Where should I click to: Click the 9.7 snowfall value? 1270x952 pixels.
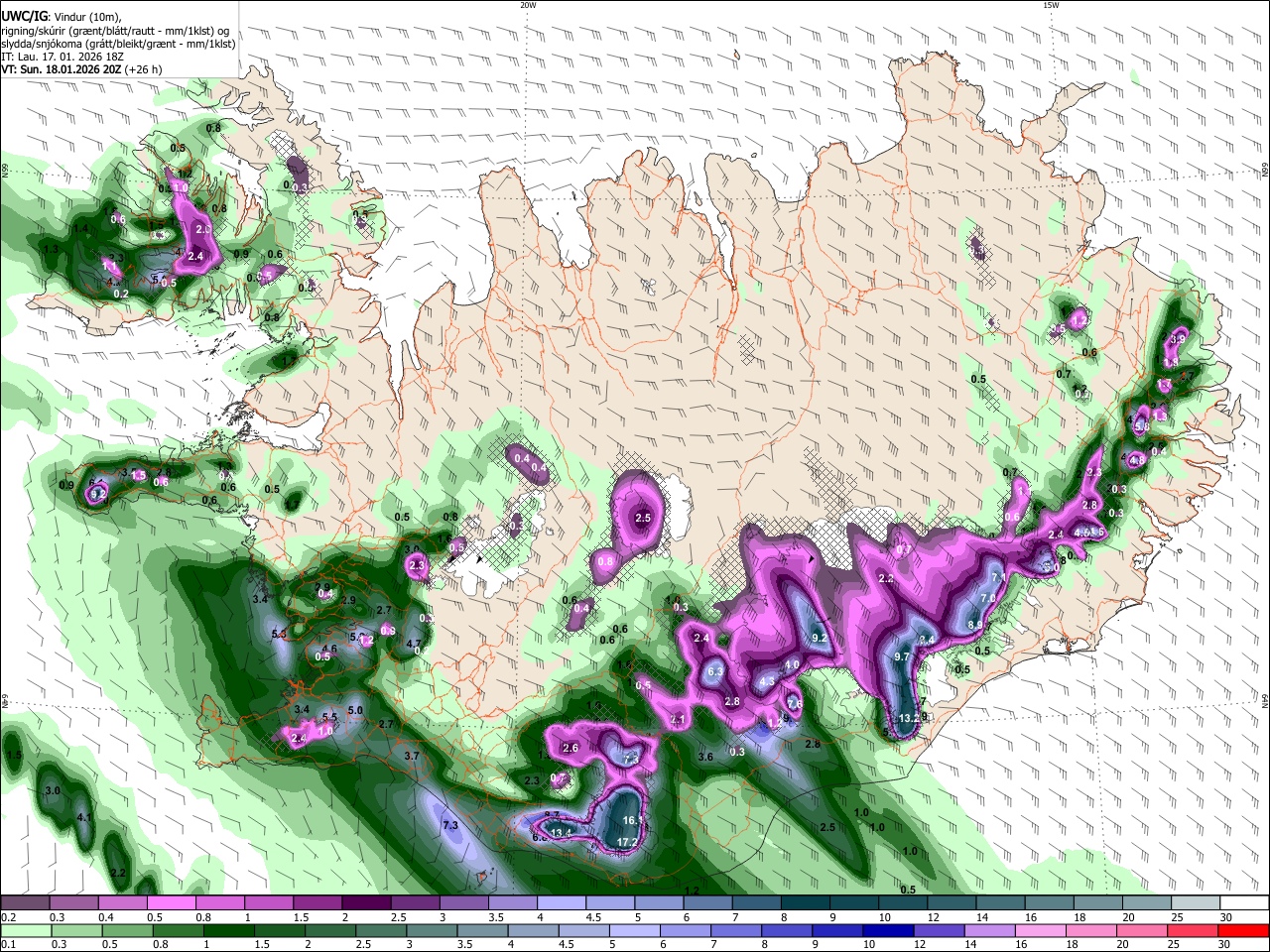point(902,656)
